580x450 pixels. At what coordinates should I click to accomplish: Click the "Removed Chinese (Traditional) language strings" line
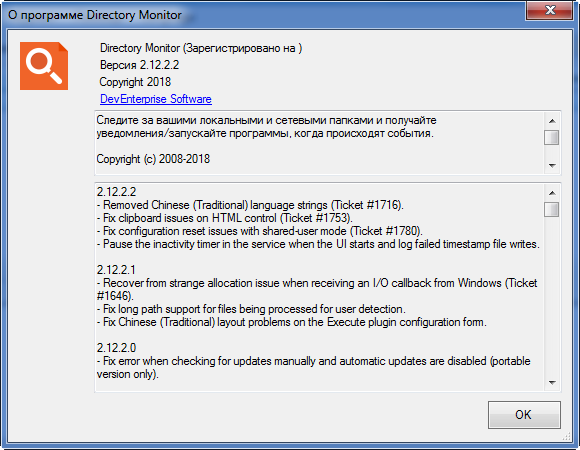tap(250, 205)
